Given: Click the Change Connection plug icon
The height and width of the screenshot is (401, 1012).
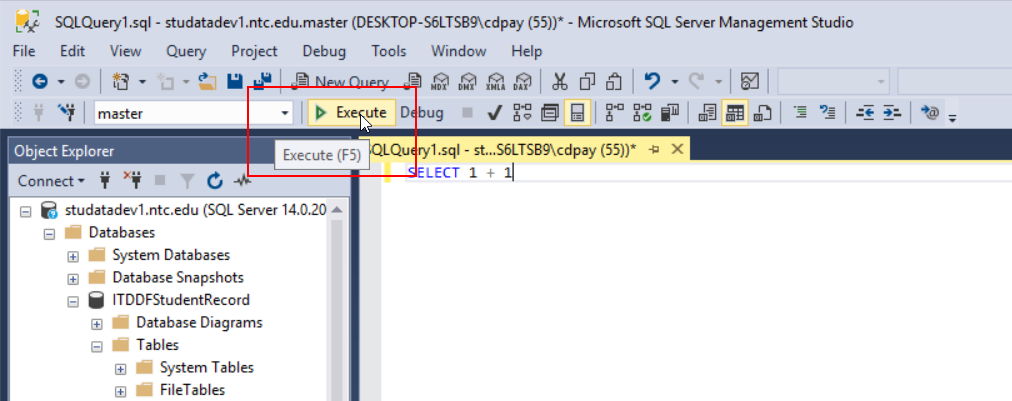Looking at the screenshot, I should (x=66, y=114).
